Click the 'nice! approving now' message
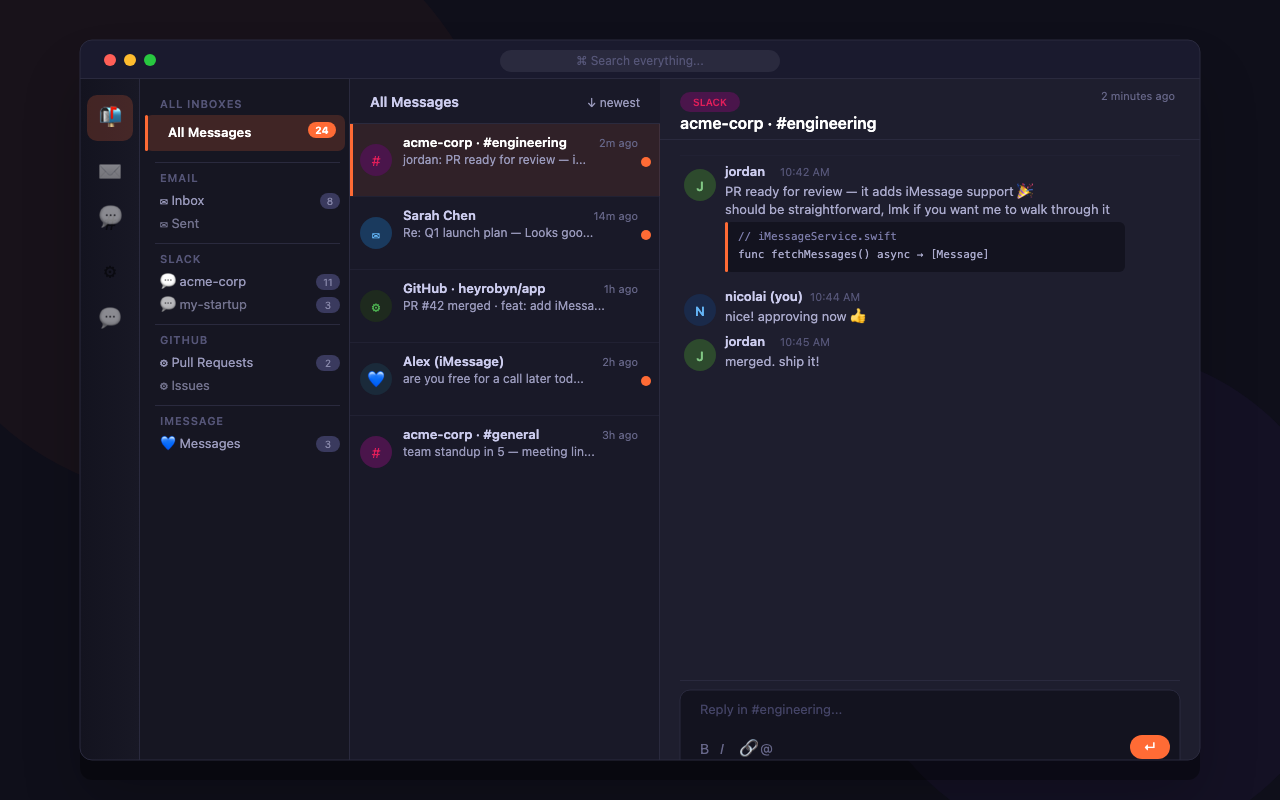This screenshot has height=800, width=1280. (796, 317)
